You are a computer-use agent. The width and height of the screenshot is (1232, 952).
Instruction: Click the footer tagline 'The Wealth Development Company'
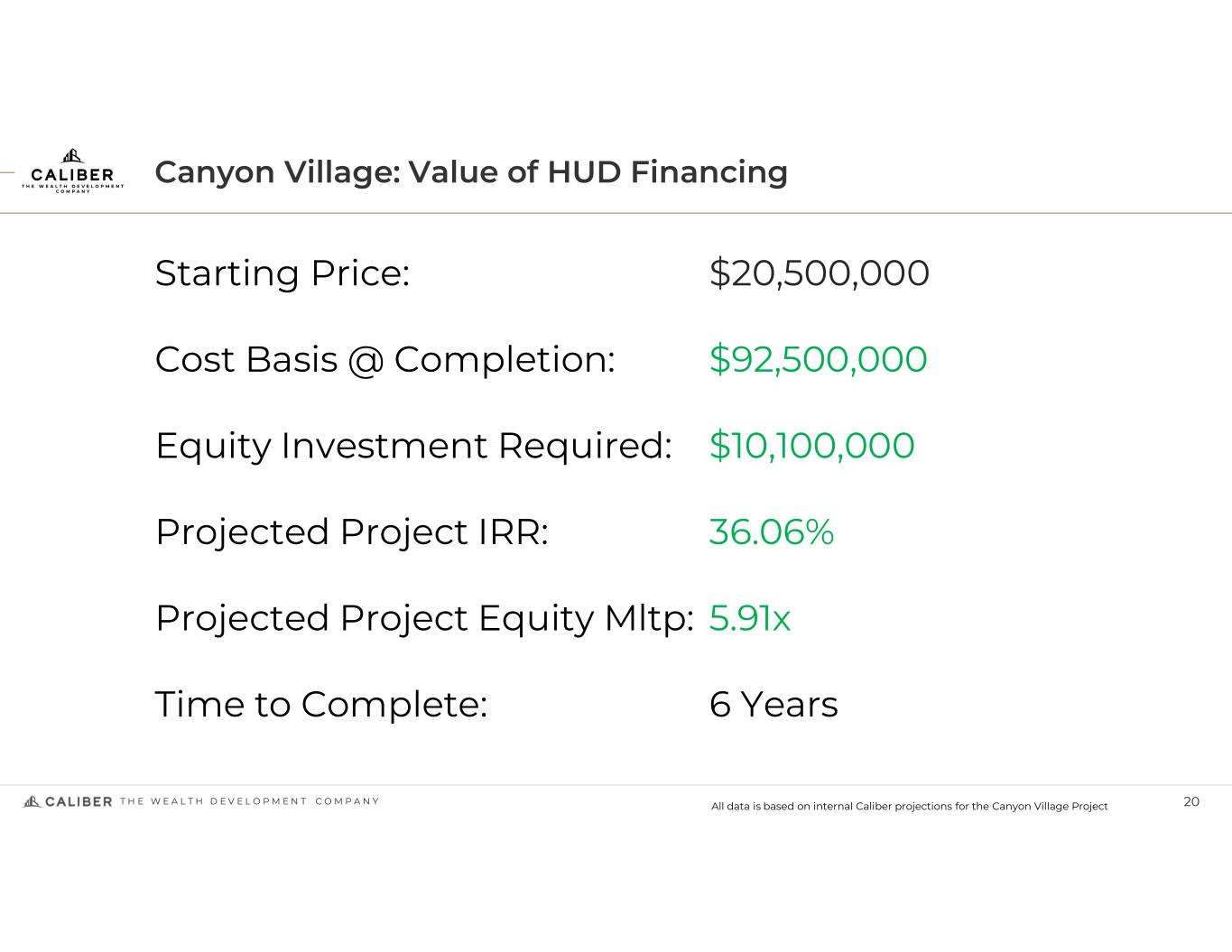pyautogui.click(x=249, y=801)
